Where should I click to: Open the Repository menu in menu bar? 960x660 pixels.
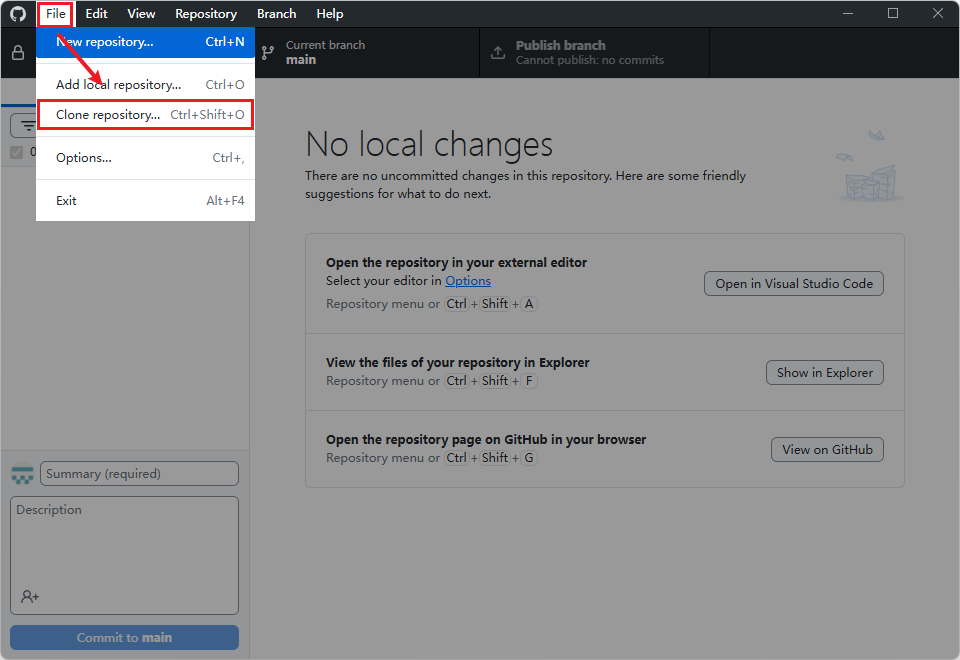[205, 14]
